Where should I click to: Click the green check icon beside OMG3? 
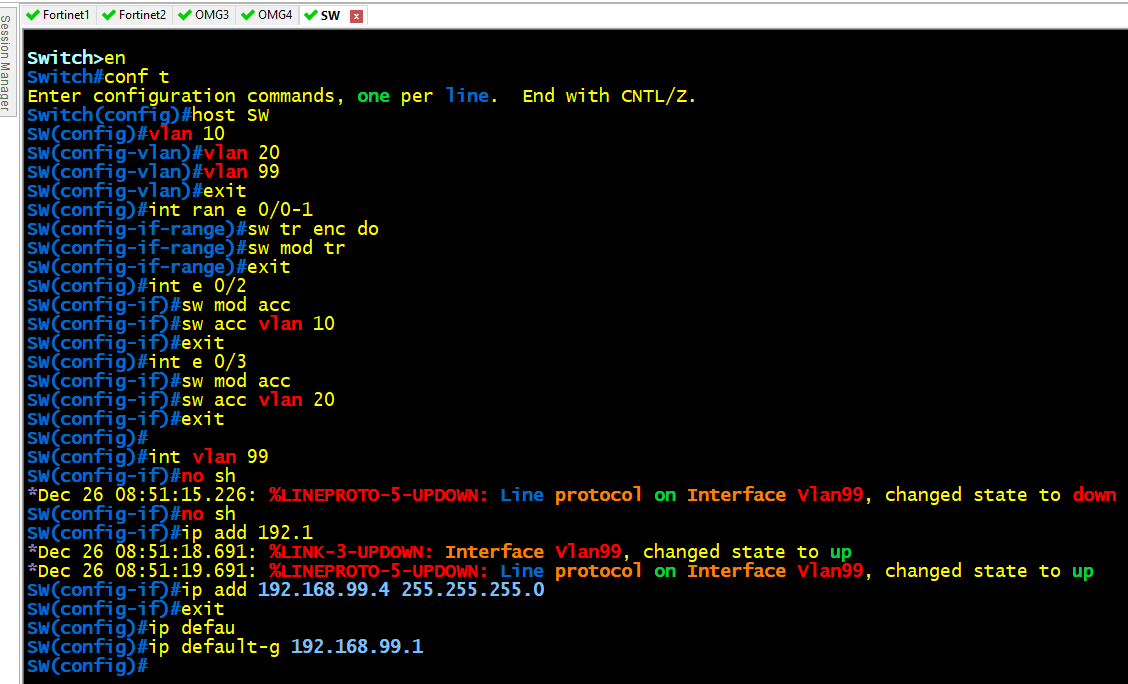click(184, 15)
